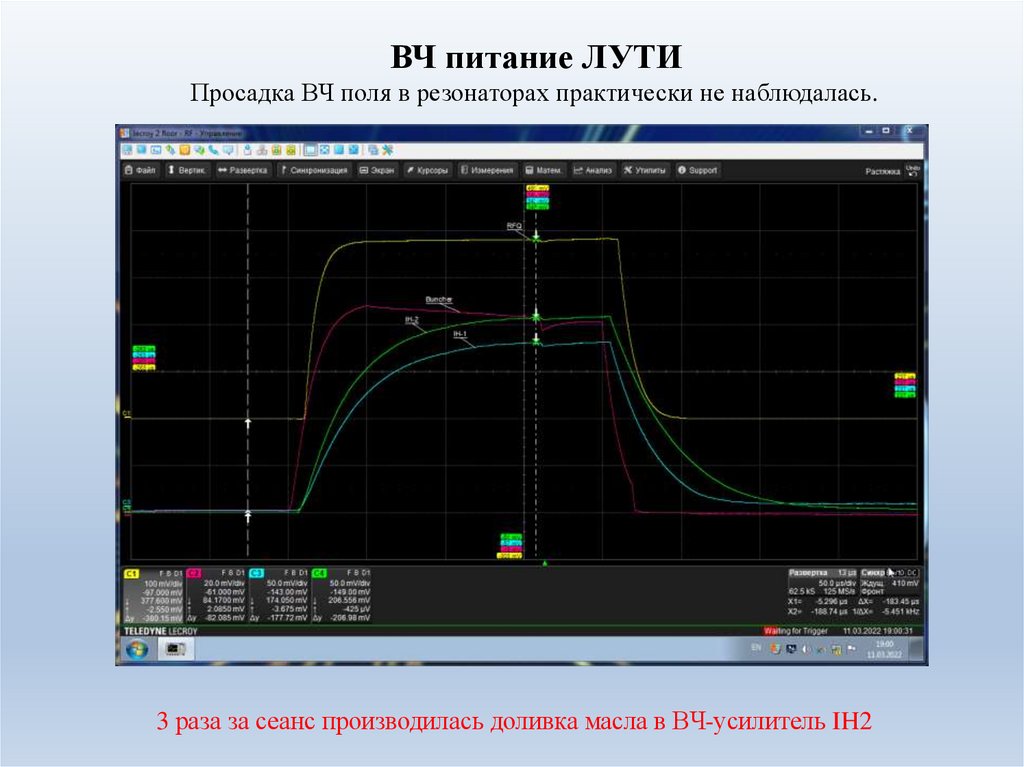Open the Синхронизация menu
1024x767 pixels.
click(314, 171)
